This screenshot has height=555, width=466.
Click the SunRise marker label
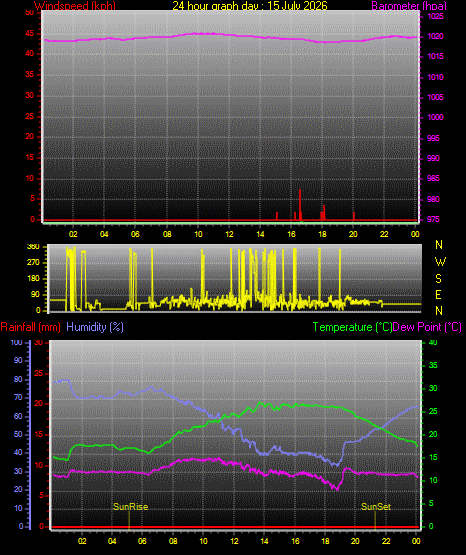131,507
